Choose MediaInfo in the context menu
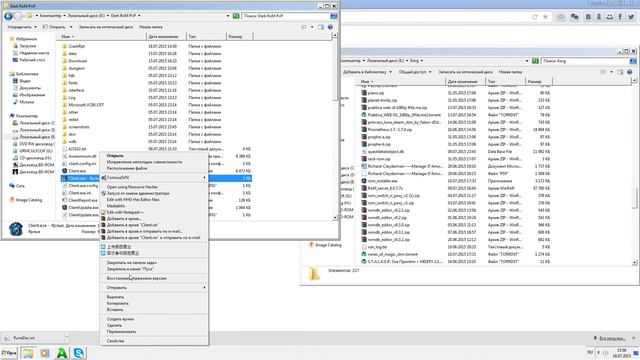Viewport: 640px width, 360px height. pyautogui.click(x=116, y=206)
